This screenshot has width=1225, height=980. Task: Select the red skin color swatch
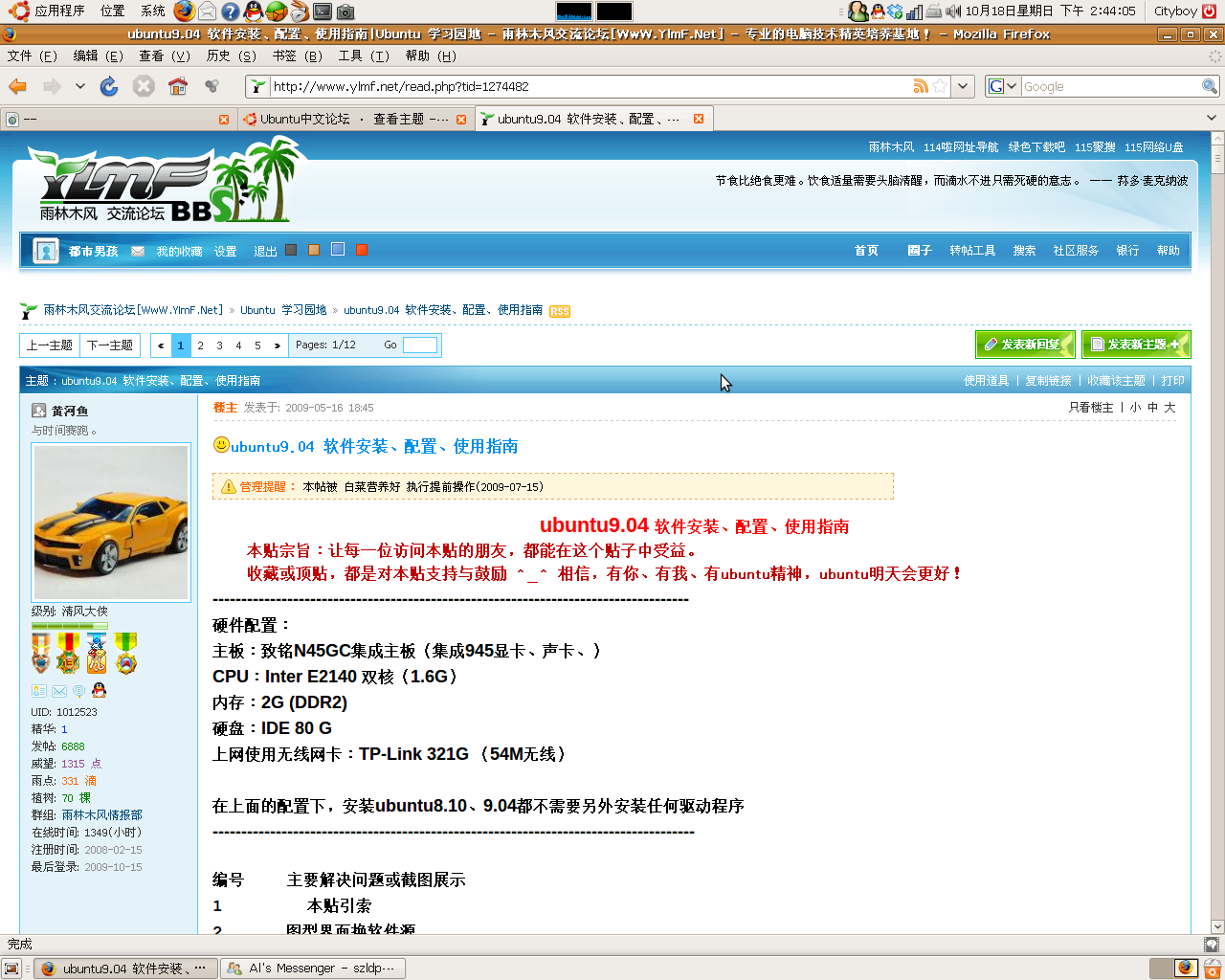pos(362,251)
